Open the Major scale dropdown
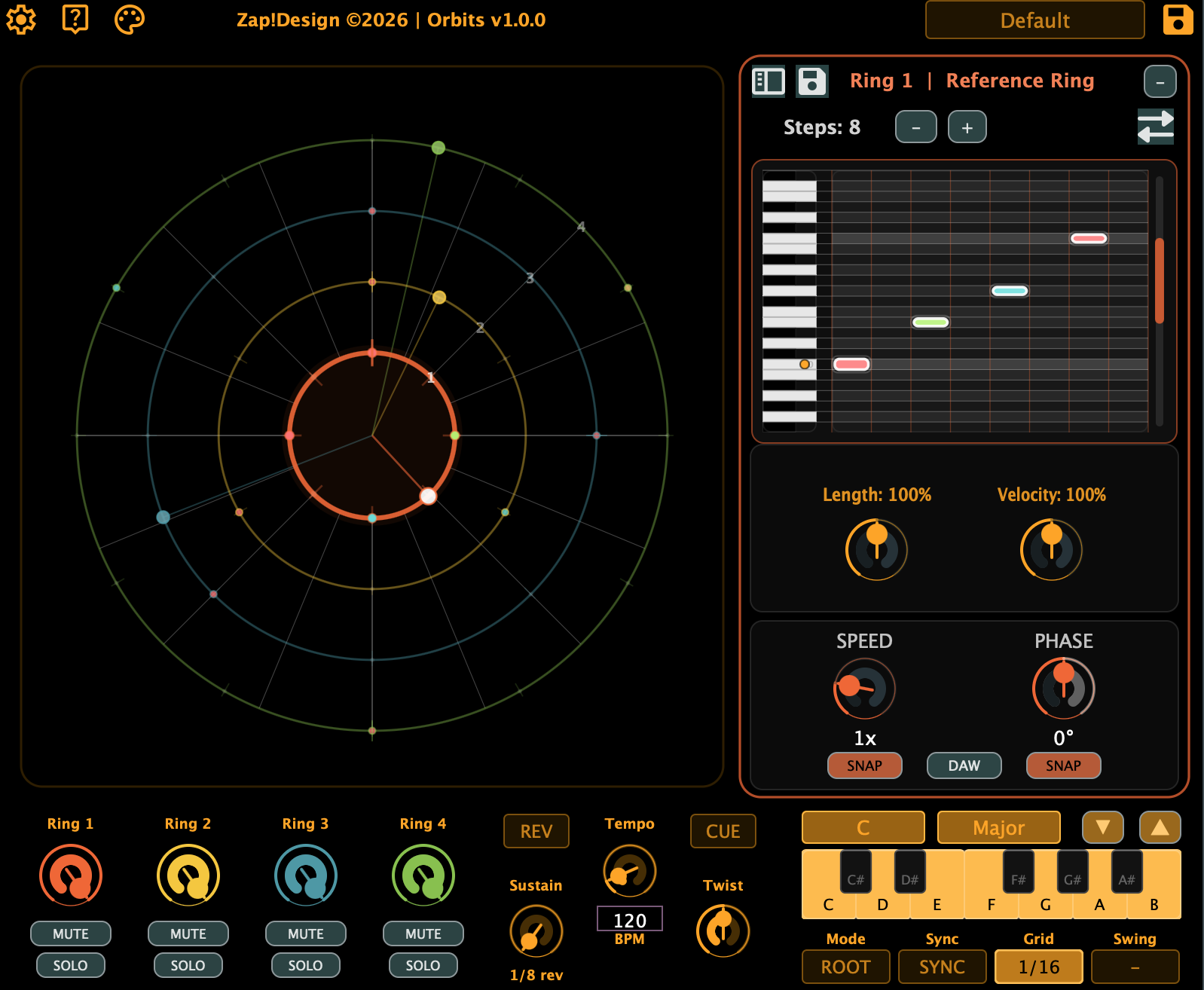The height and width of the screenshot is (990, 1204). [999, 827]
